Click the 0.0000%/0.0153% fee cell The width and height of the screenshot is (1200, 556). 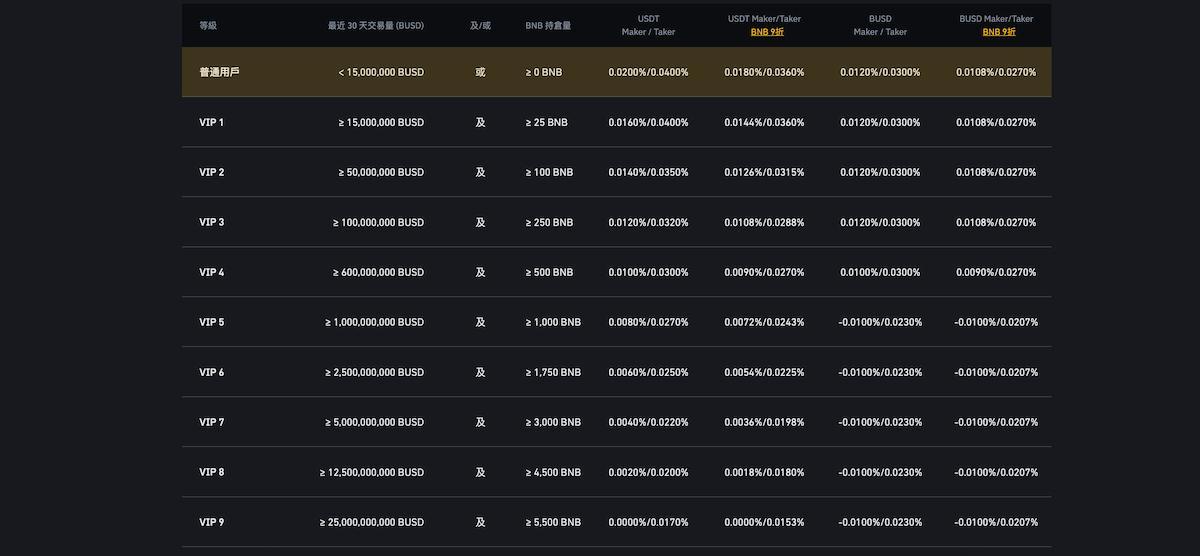[764, 522]
